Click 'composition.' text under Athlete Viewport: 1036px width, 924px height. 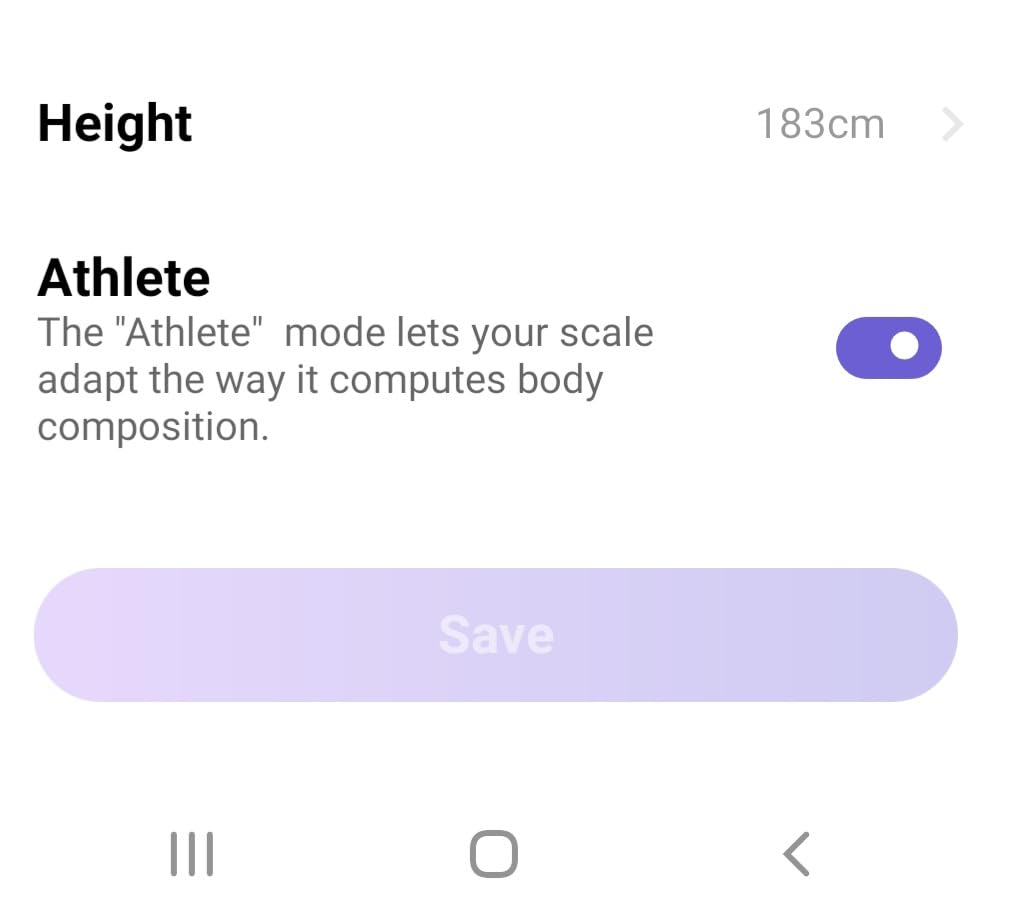pos(153,428)
